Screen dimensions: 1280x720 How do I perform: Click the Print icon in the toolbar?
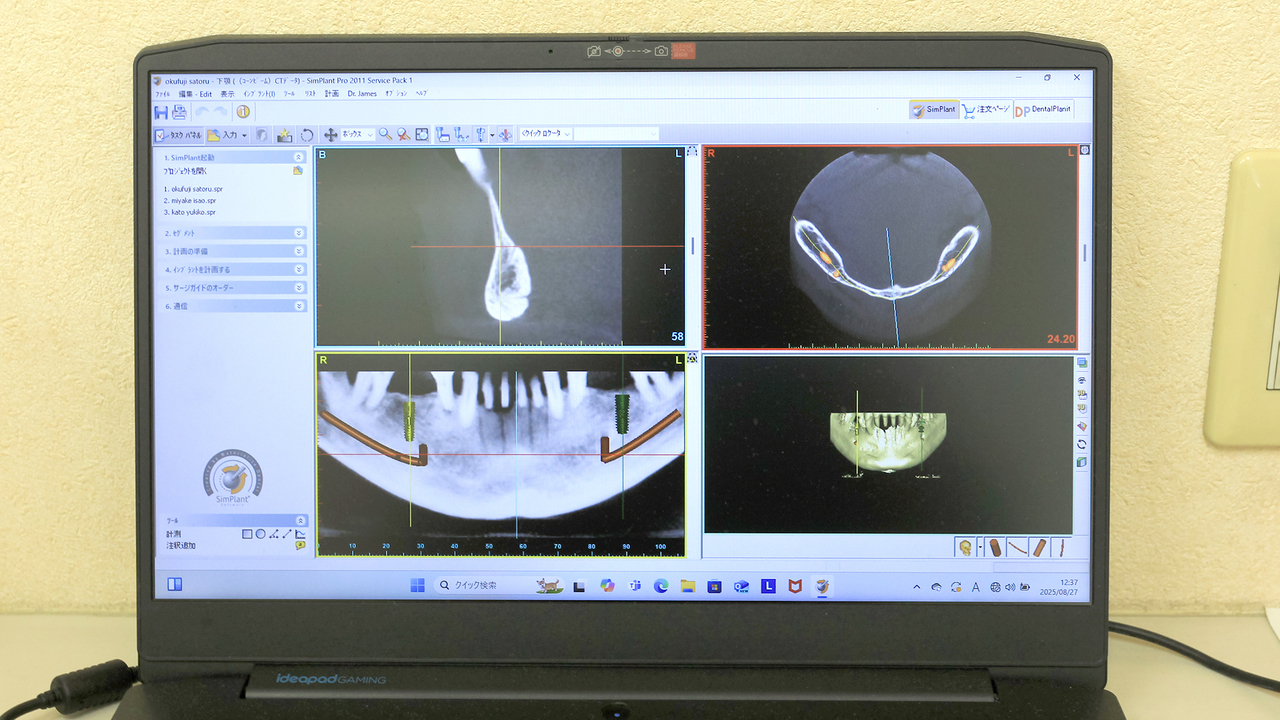(x=179, y=112)
